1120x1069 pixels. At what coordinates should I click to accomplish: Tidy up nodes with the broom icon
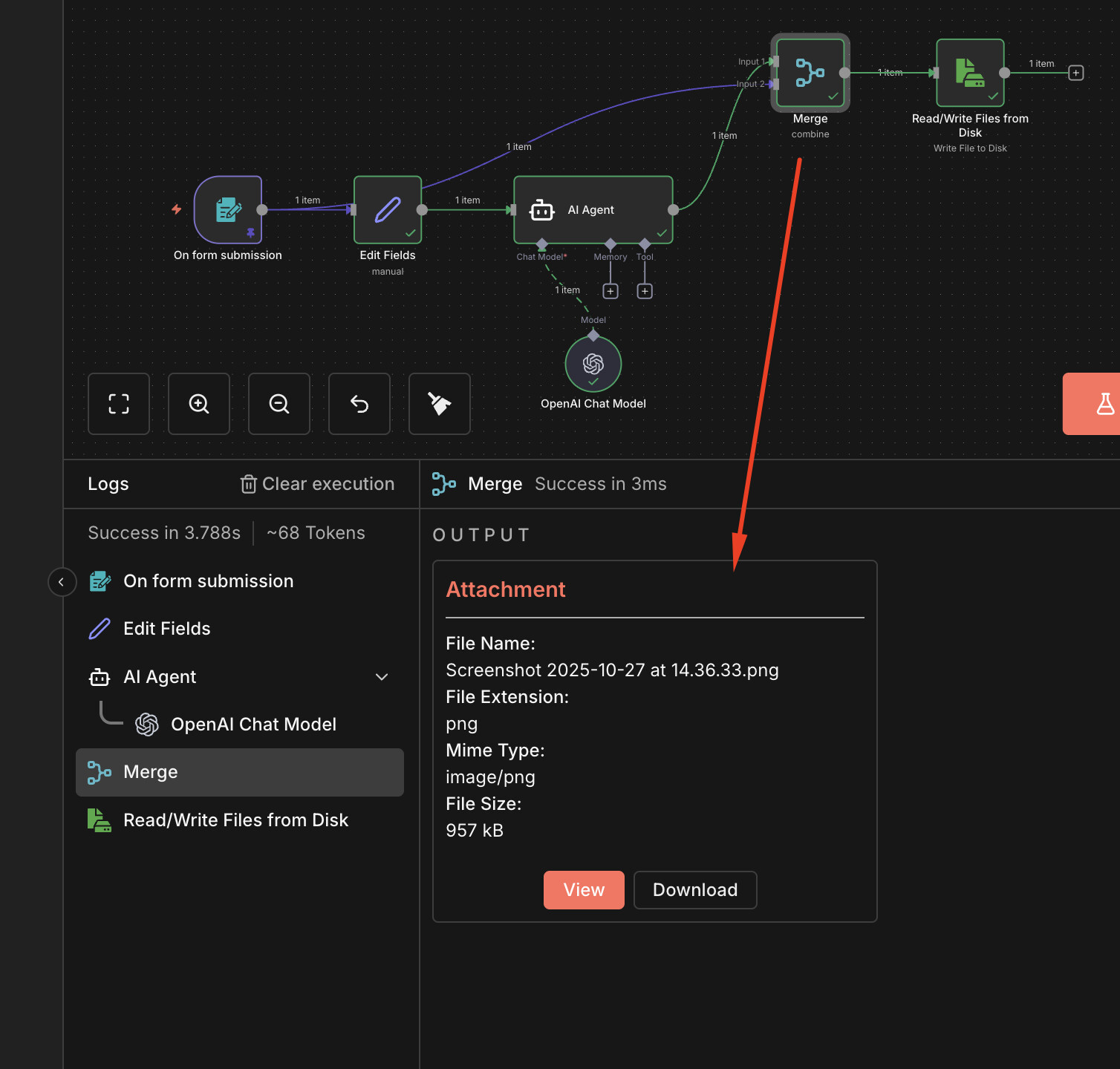[x=440, y=404]
